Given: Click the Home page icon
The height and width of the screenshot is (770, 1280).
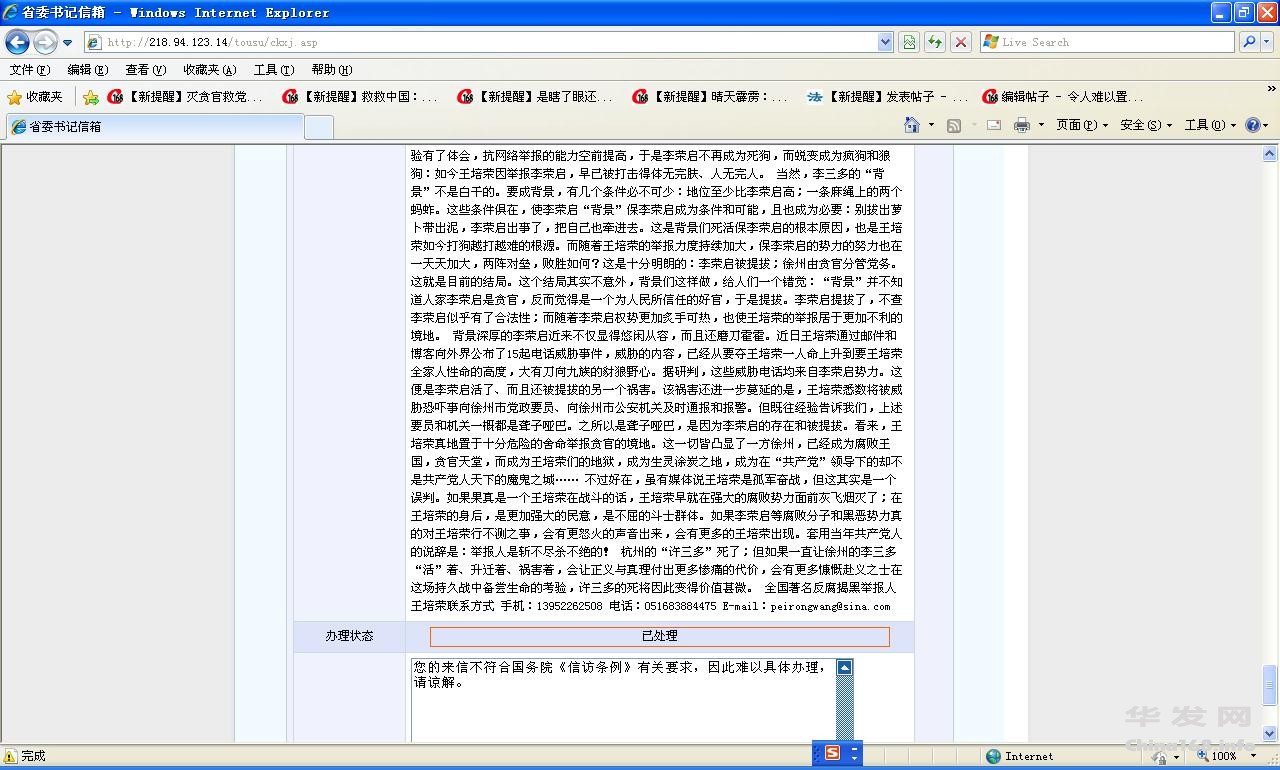Looking at the screenshot, I should (912, 125).
